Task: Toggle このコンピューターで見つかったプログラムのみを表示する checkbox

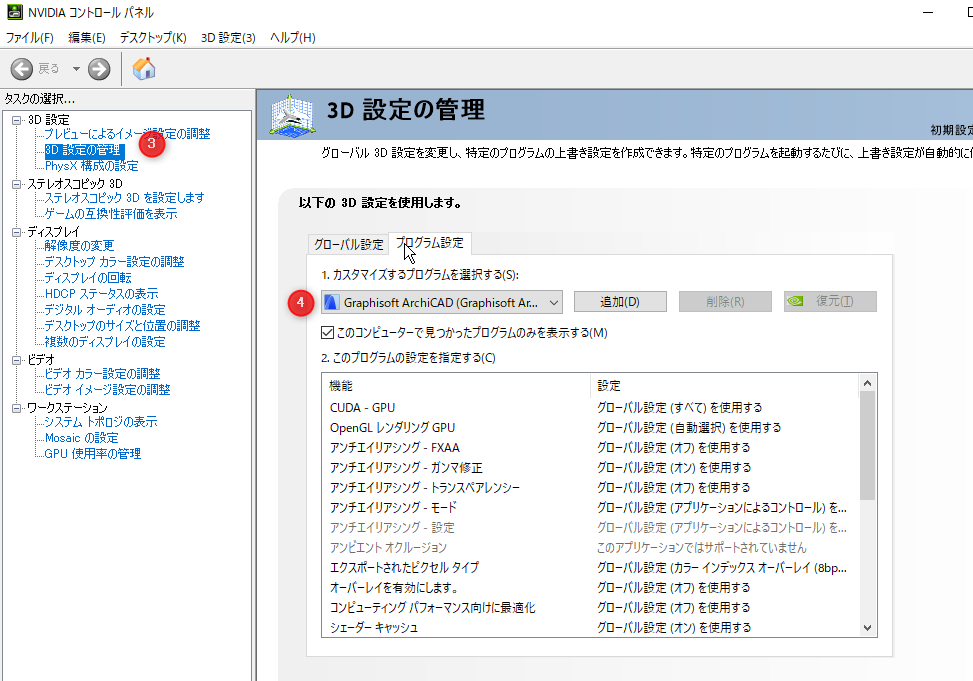Action: [x=328, y=333]
